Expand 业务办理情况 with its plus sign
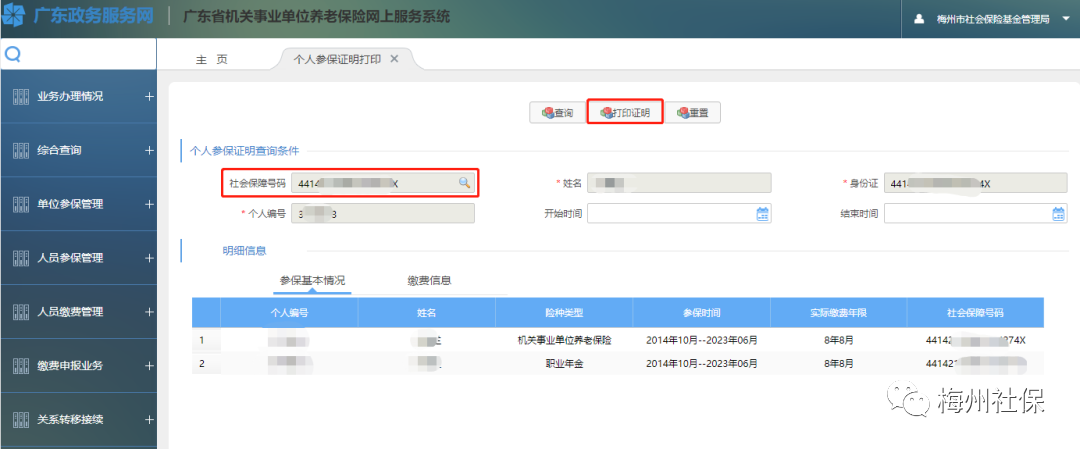Image resolution: width=1080 pixels, height=449 pixels. coord(149,96)
